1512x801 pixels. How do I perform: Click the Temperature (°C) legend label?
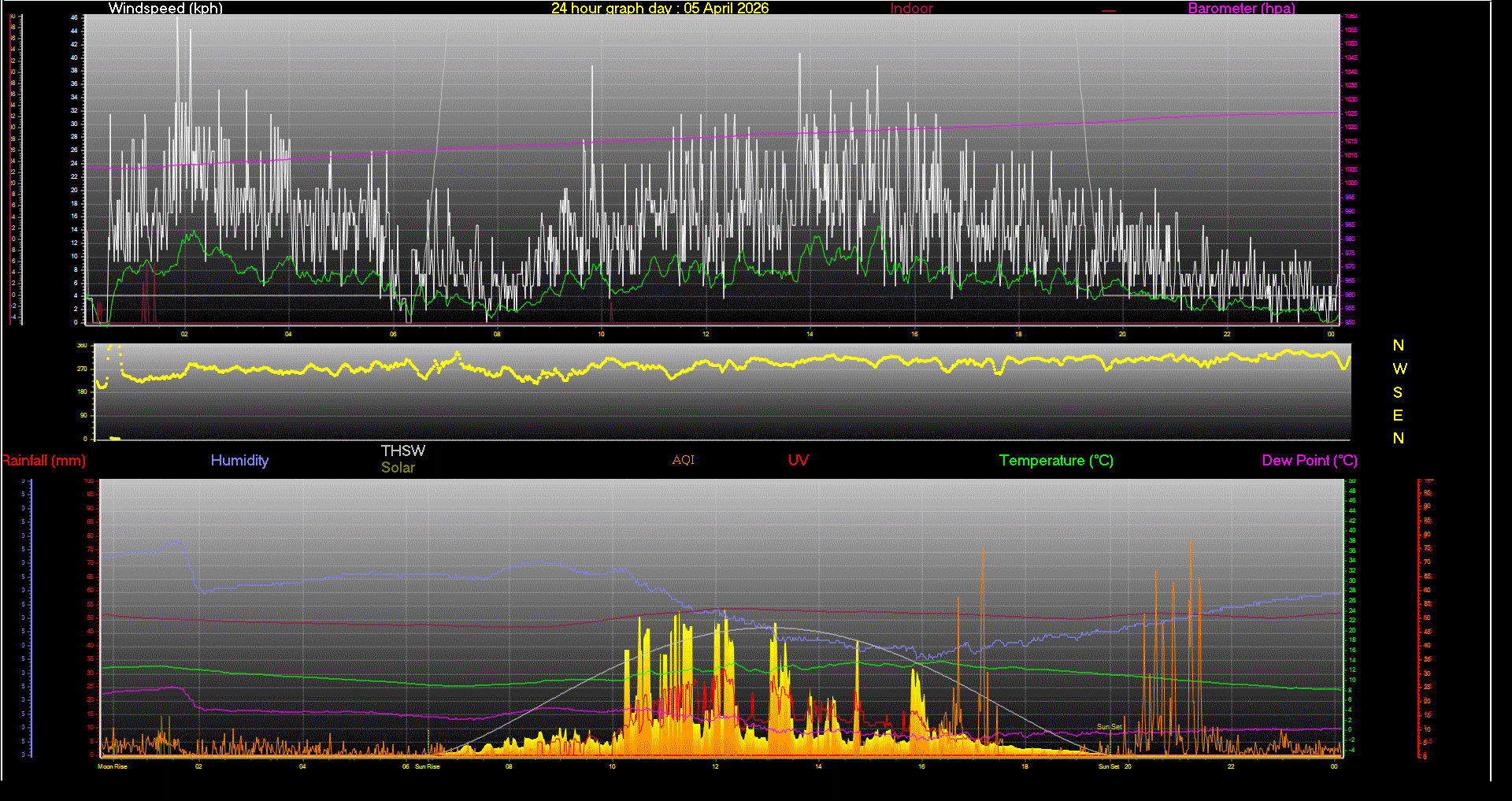point(1056,461)
